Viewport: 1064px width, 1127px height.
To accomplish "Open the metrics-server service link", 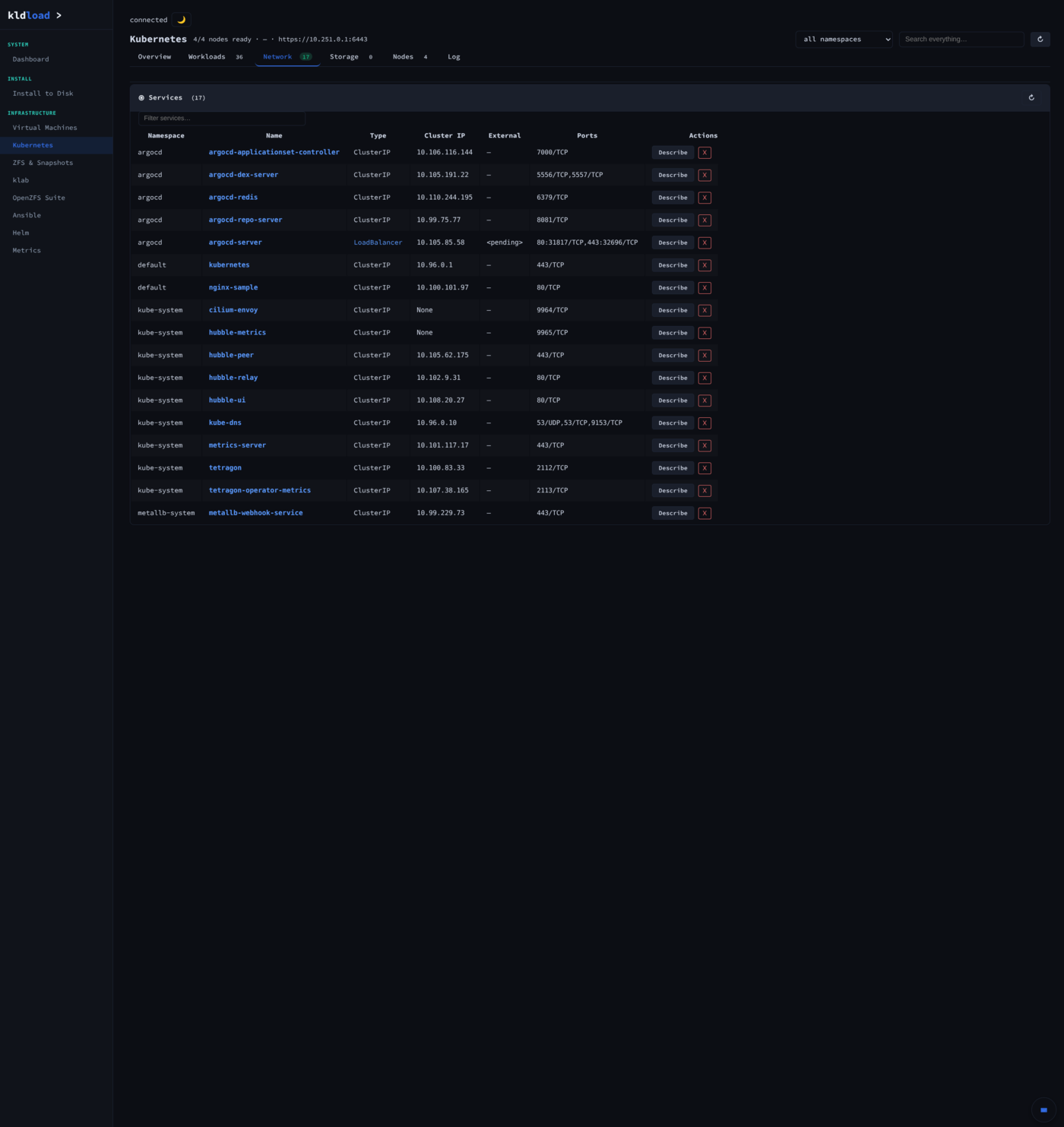I will (x=237, y=445).
